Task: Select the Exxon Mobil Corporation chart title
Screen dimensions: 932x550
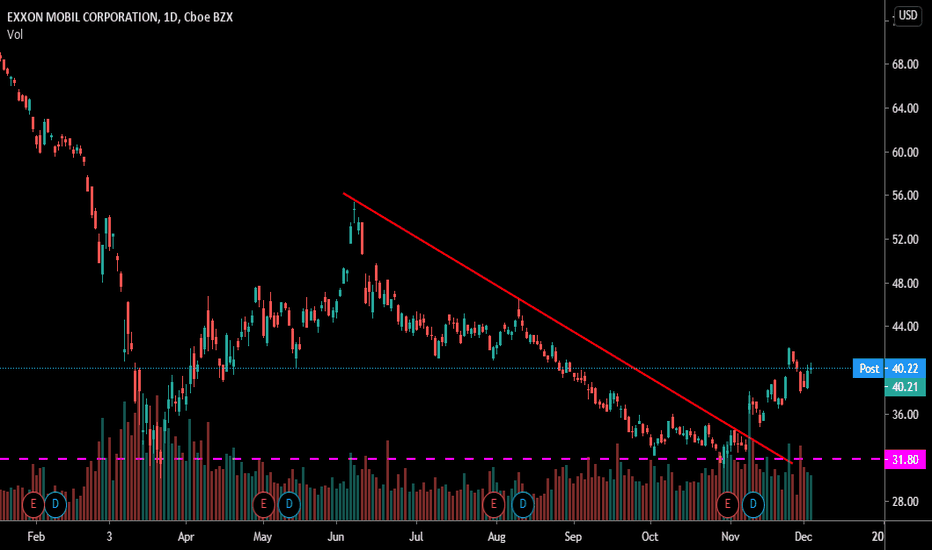Action: 119,17
